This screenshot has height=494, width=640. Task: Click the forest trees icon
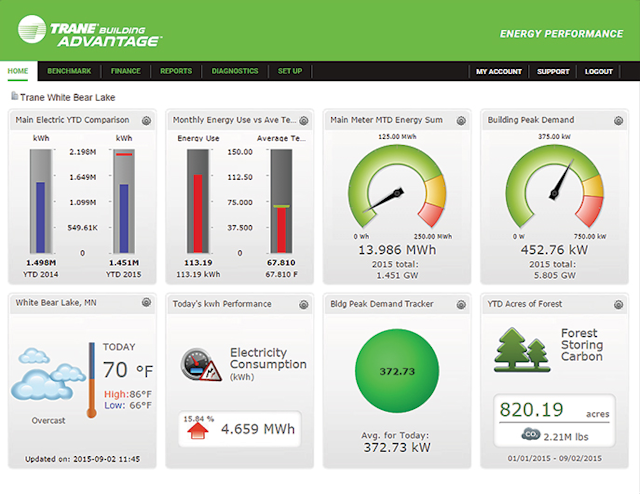[x=521, y=349]
